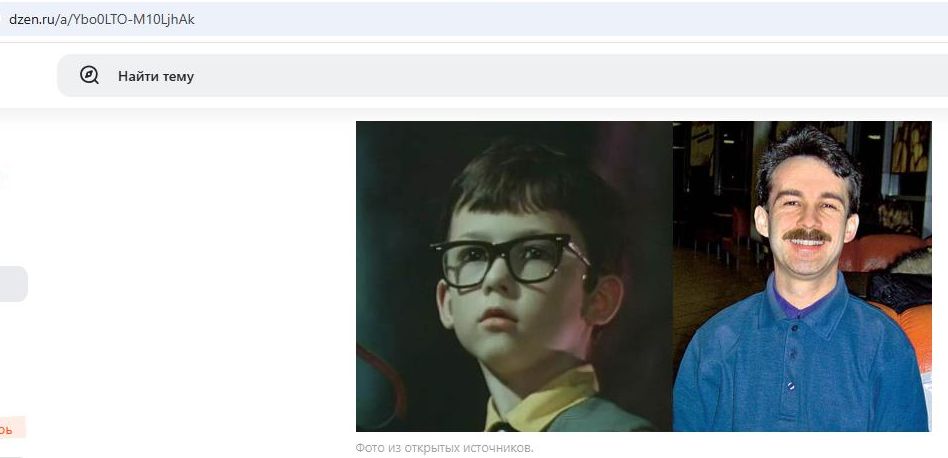Viewport: 948px width, 458px height.
Task: Open the photo of smiling man in blue
Action: [x=802, y=276]
